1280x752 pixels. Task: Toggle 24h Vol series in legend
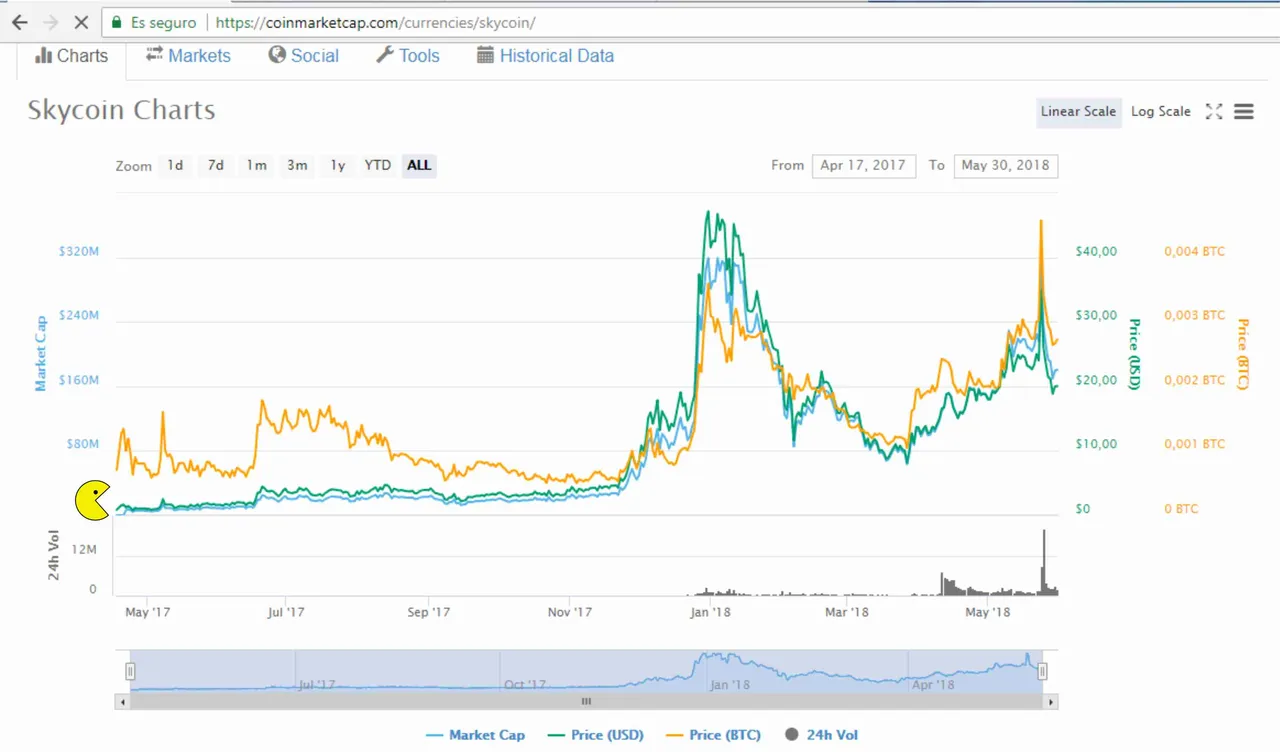coord(822,735)
